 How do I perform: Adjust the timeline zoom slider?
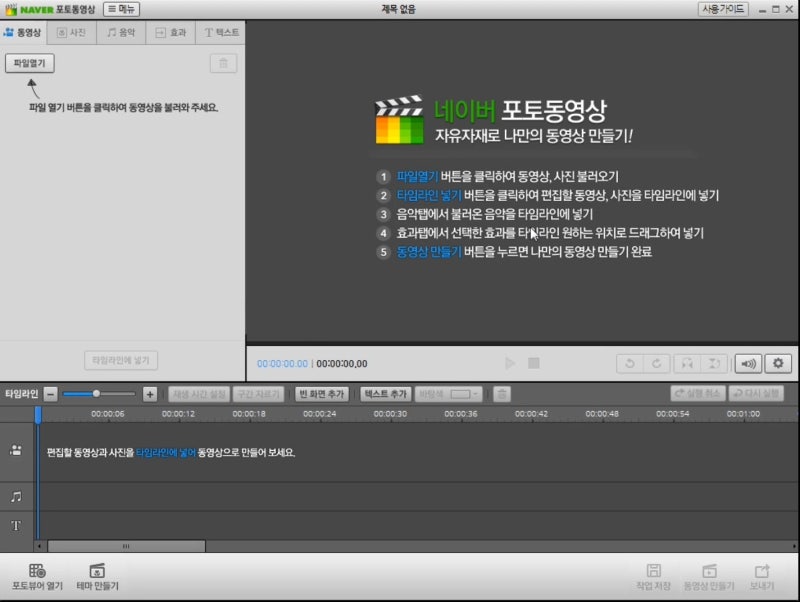point(96,394)
